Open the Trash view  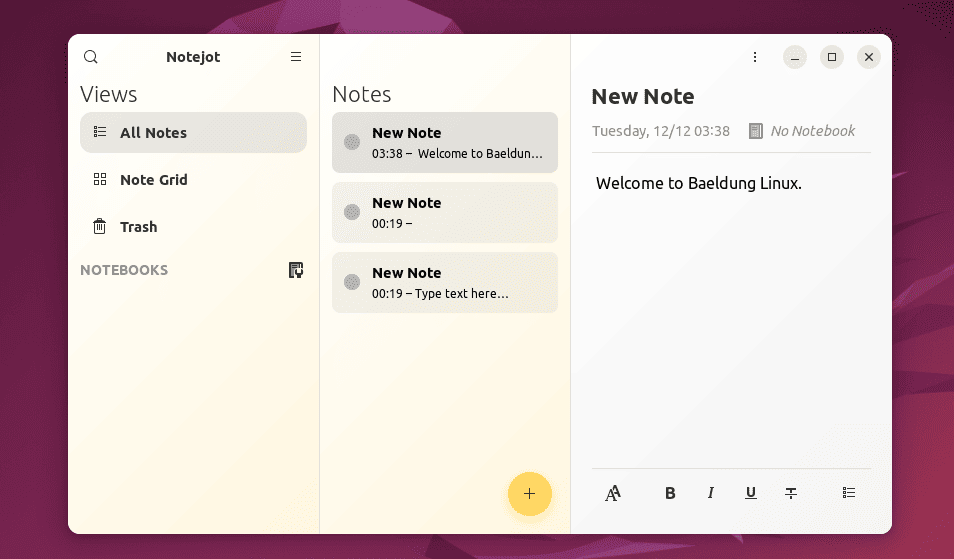[x=193, y=226]
